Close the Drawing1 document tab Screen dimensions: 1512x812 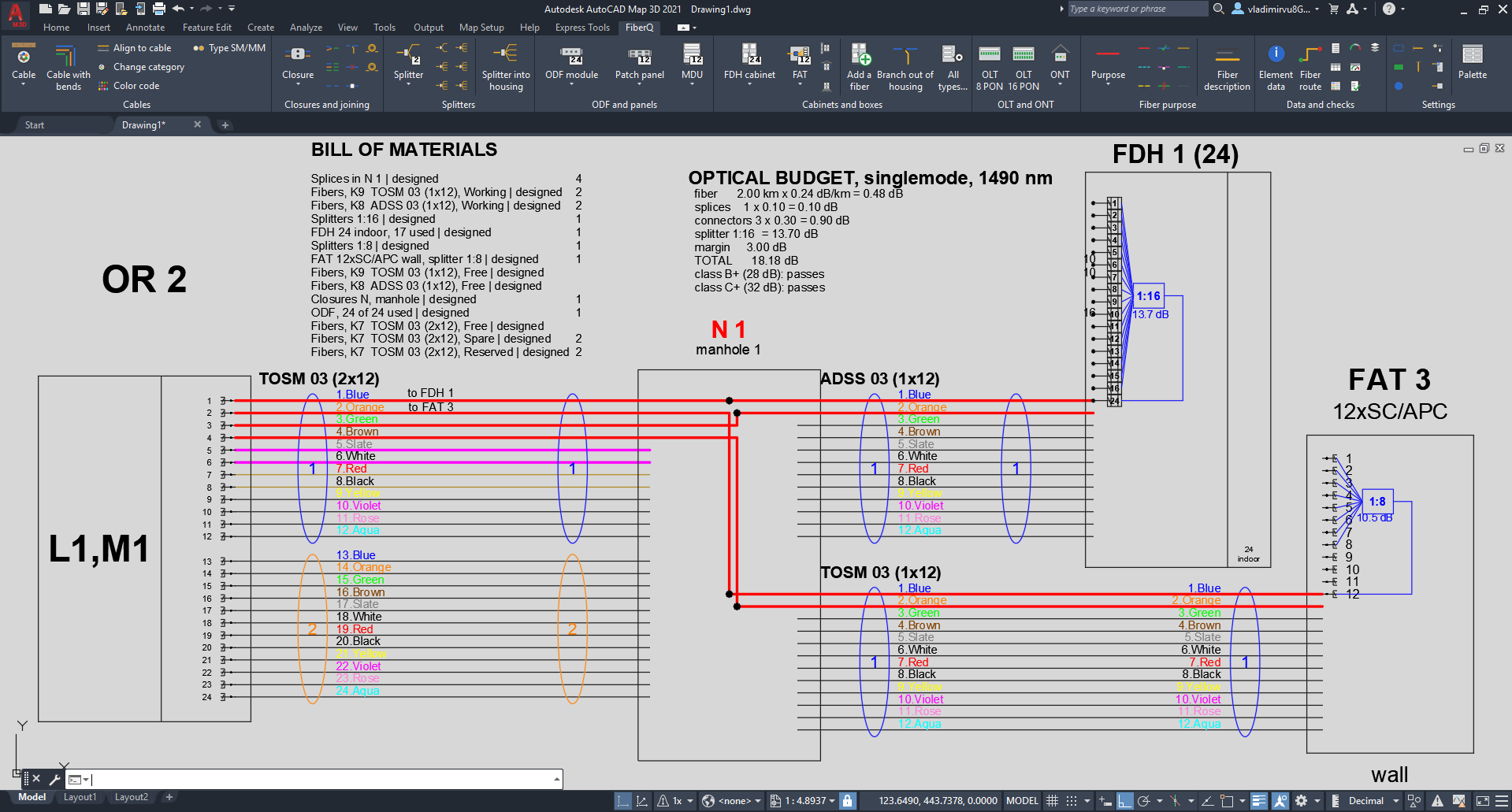[x=197, y=124]
